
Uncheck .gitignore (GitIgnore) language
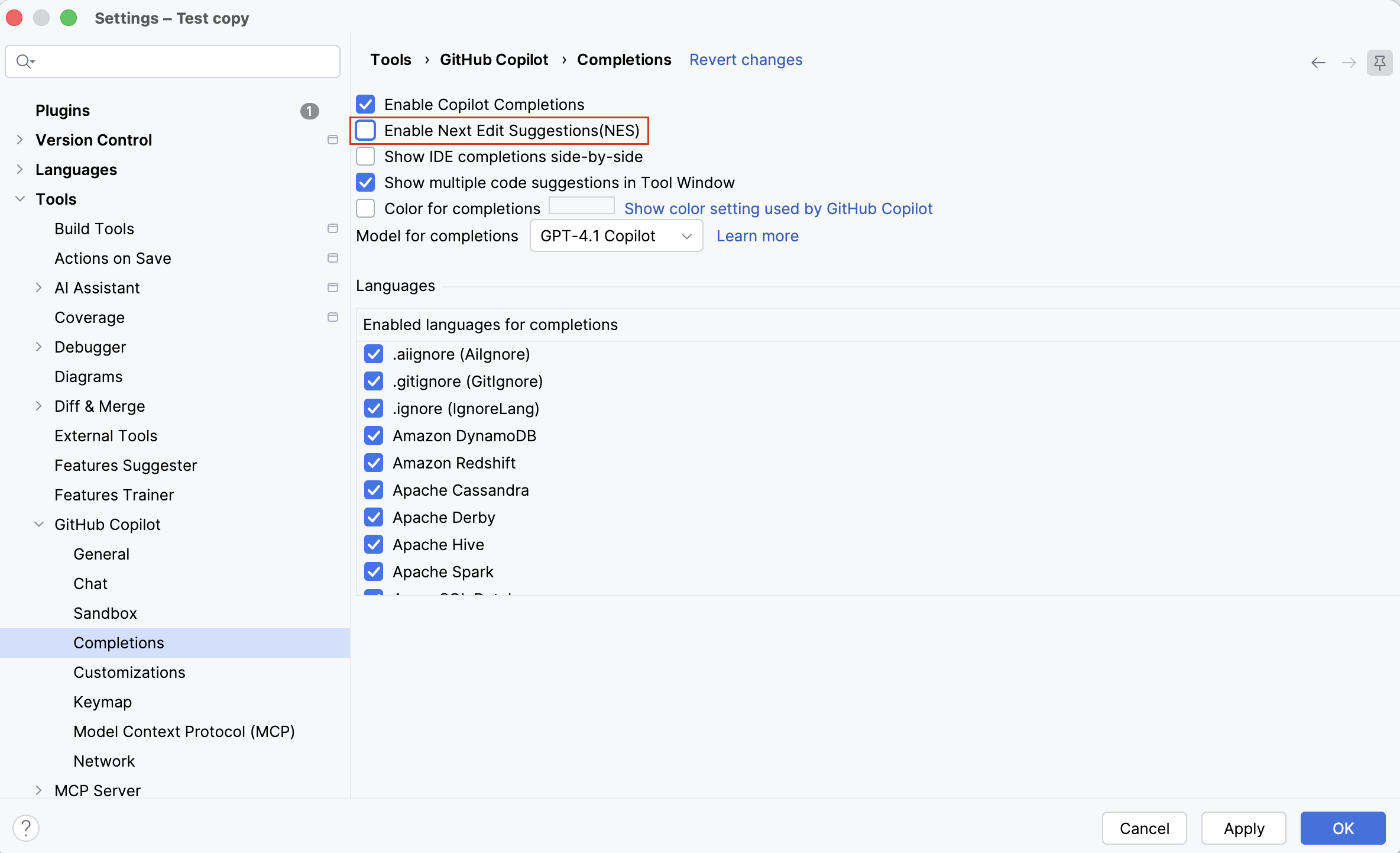[374, 381]
